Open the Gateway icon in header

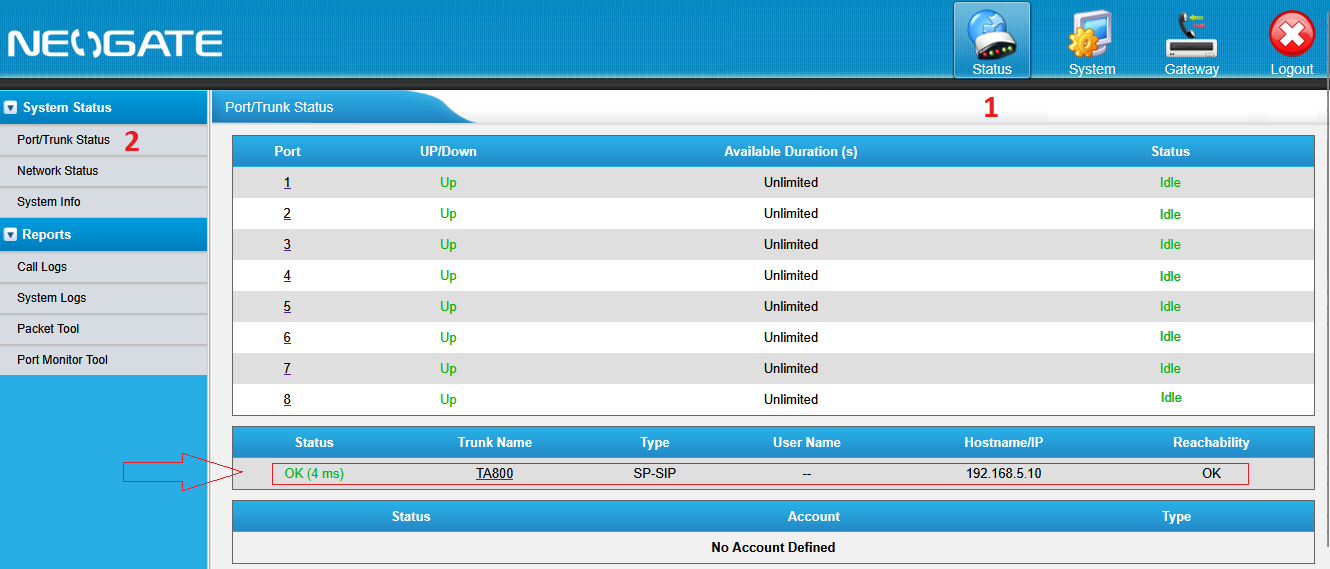click(1191, 40)
